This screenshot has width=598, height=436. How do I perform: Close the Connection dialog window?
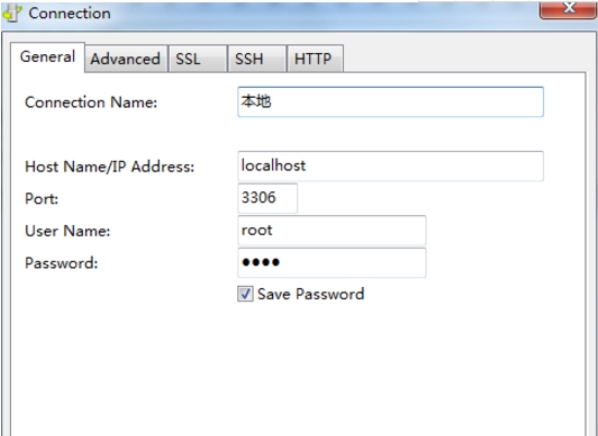point(568,9)
